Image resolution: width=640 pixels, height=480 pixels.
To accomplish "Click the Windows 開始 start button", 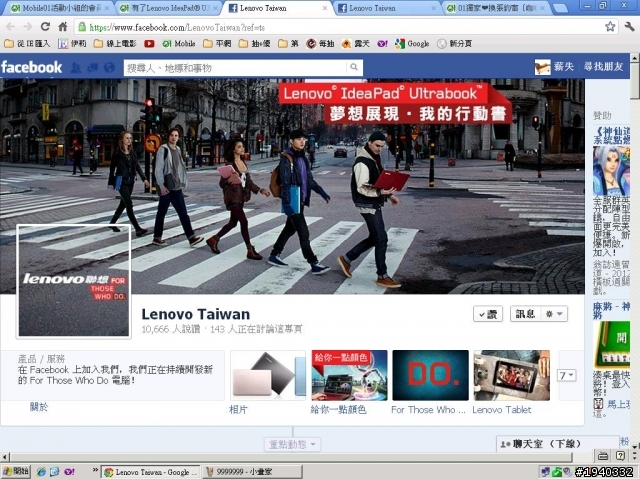I will point(16,471).
